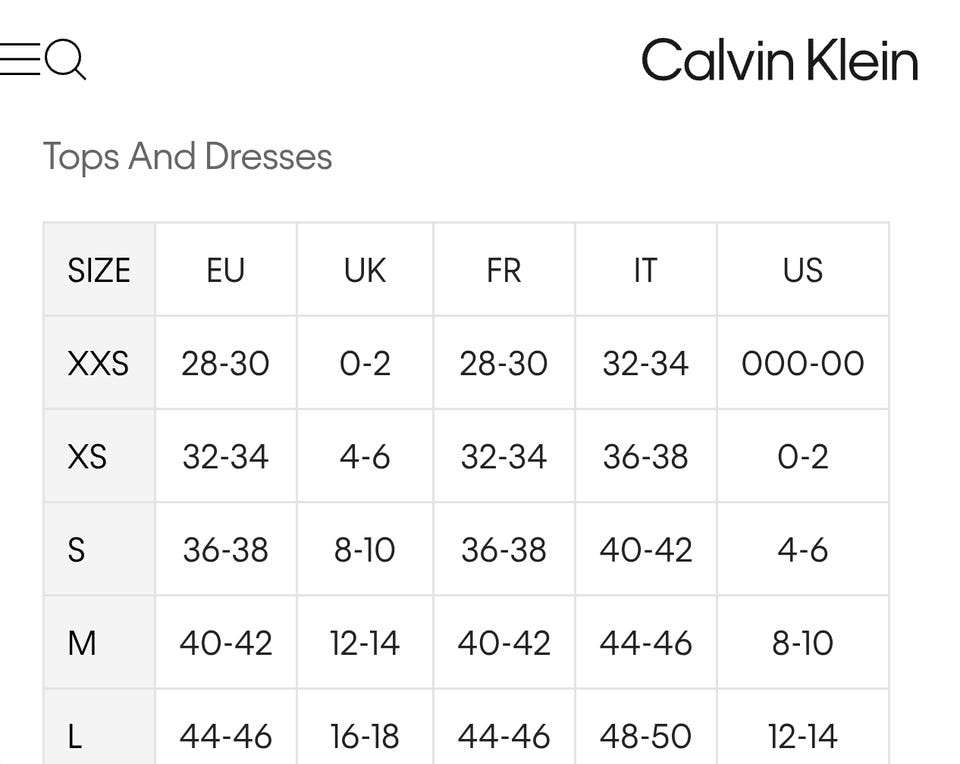Click the FR column header
The width and height of the screenshot is (960, 764).
[x=504, y=270]
